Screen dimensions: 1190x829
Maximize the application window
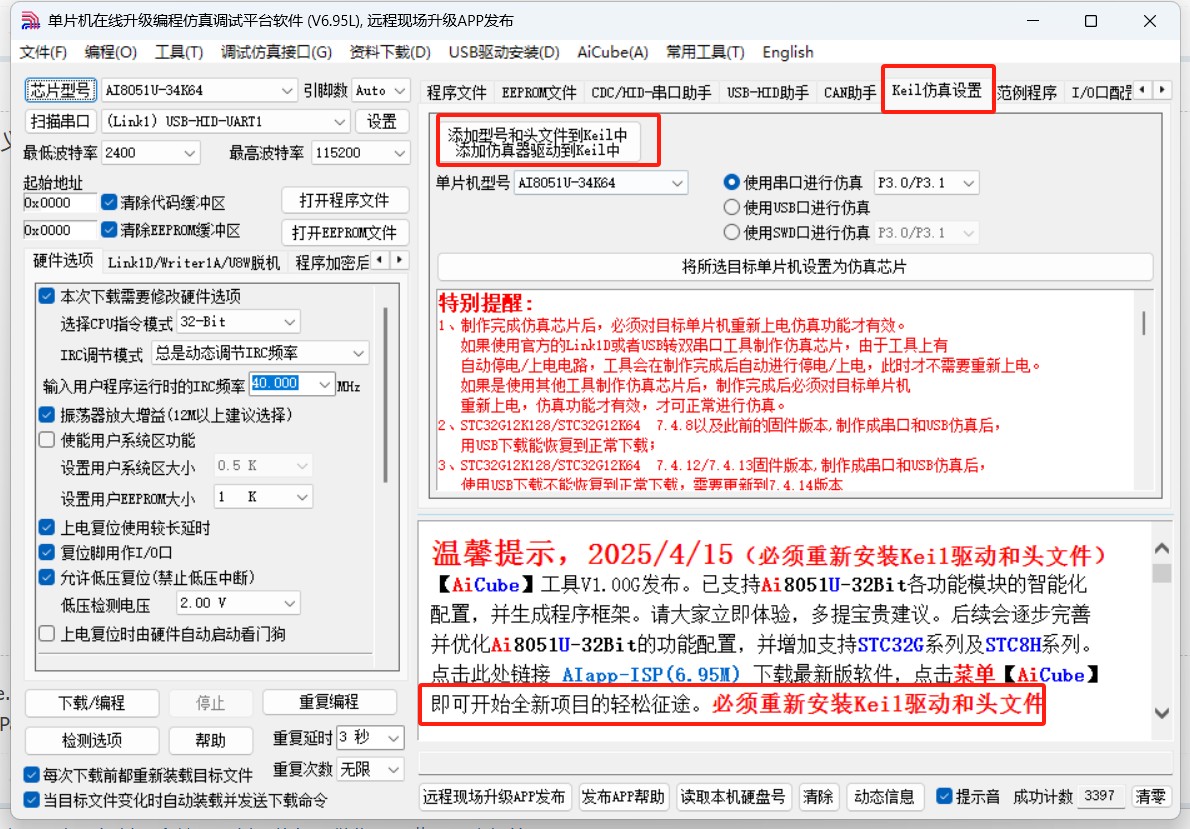[x=1091, y=21]
